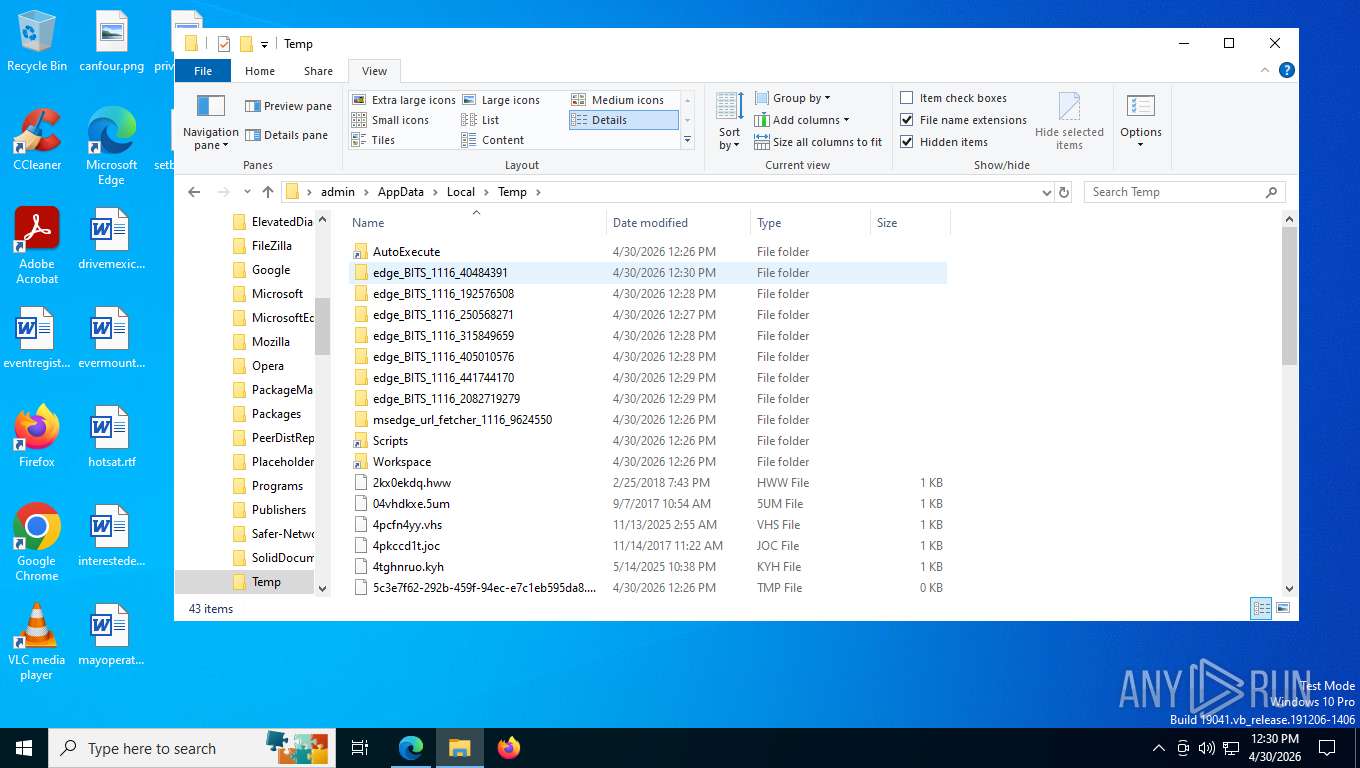Screen dimensions: 1360x768
Task: Switch to the Home ribbon tab
Action: click(260, 71)
